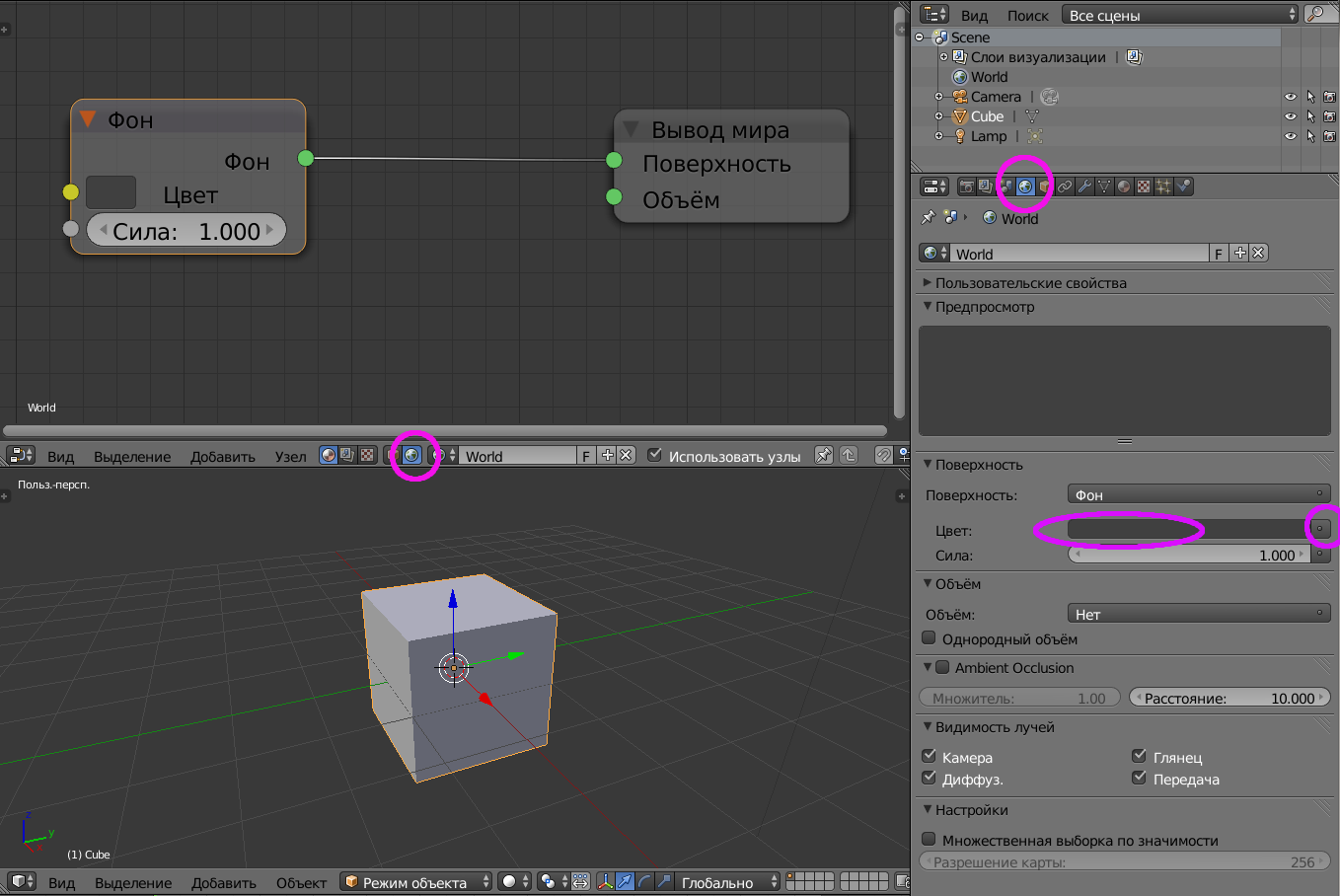This screenshot has height=896, width=1340.
Task: Hide the Cube using its eye icon
Action: pyautogui.click(x=1290, y=116)
